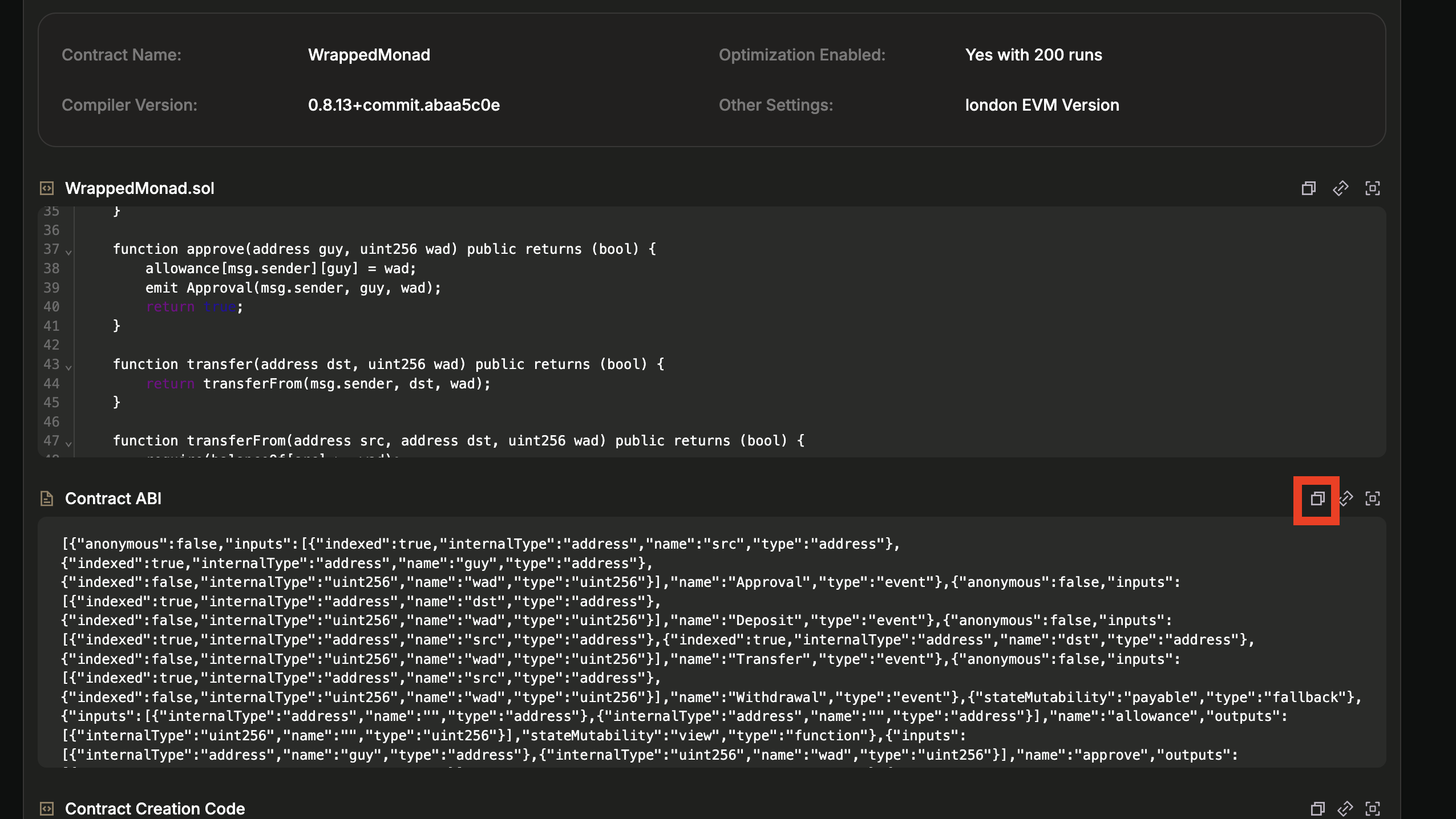Expand WrappedMonad.sol code to fullscreen
Image resolution: width=1456 pixels, height=819 pixels.
pos(1372,188)
